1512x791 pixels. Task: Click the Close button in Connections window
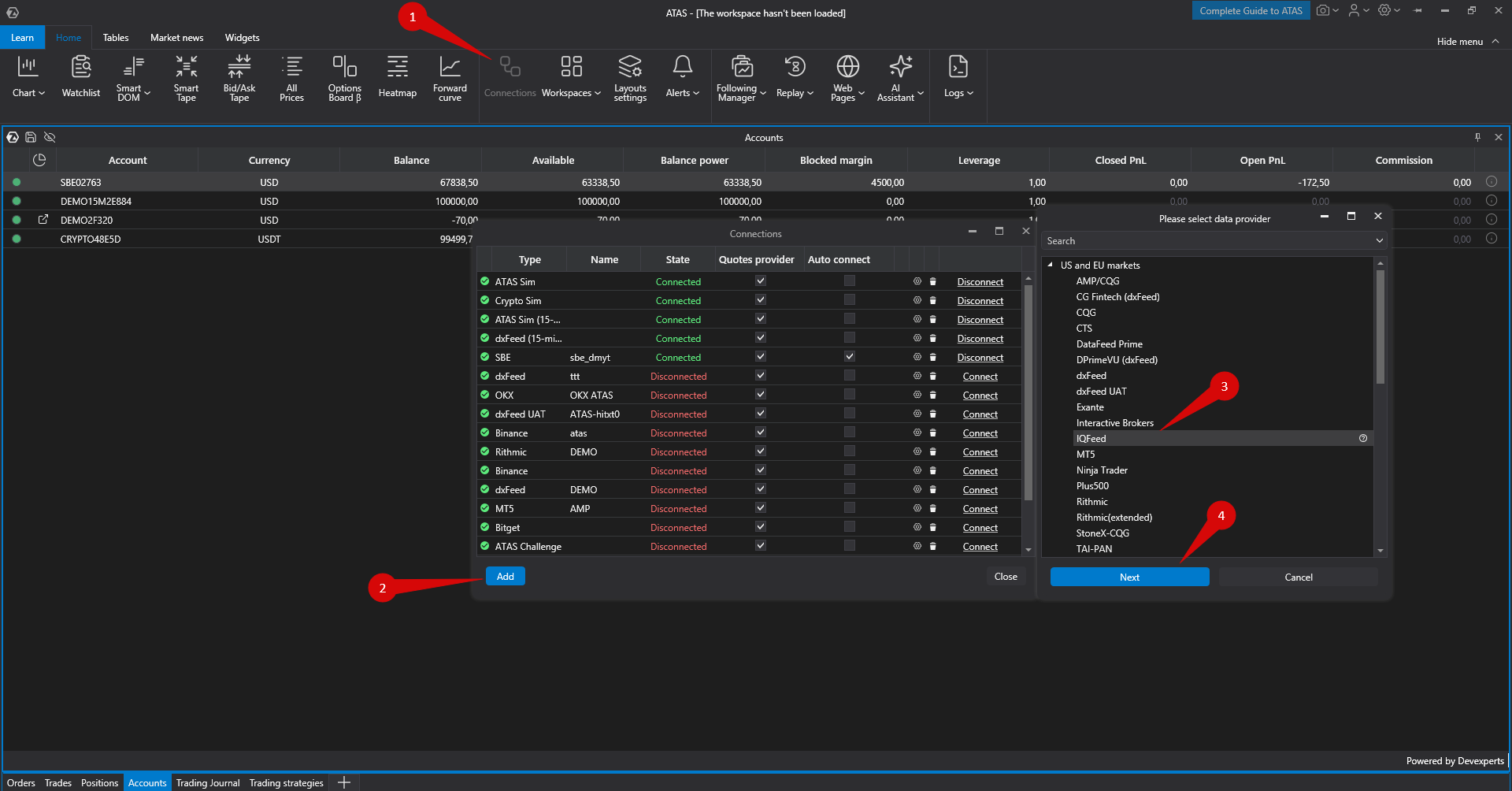[x=1006, y=577]
